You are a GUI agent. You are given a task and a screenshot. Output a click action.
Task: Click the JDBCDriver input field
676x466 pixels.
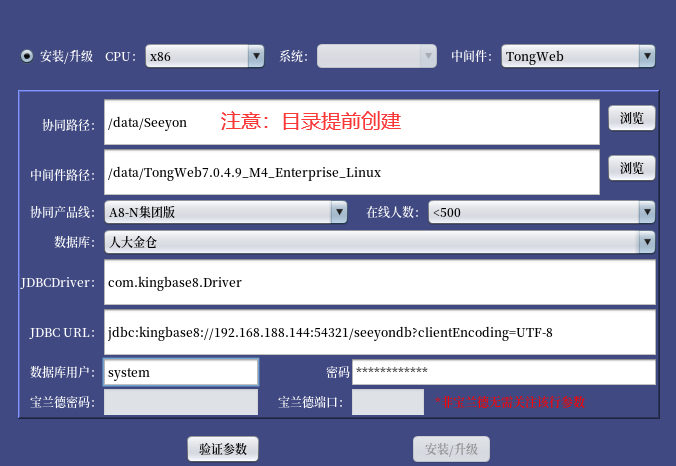(x=380, y=282)
